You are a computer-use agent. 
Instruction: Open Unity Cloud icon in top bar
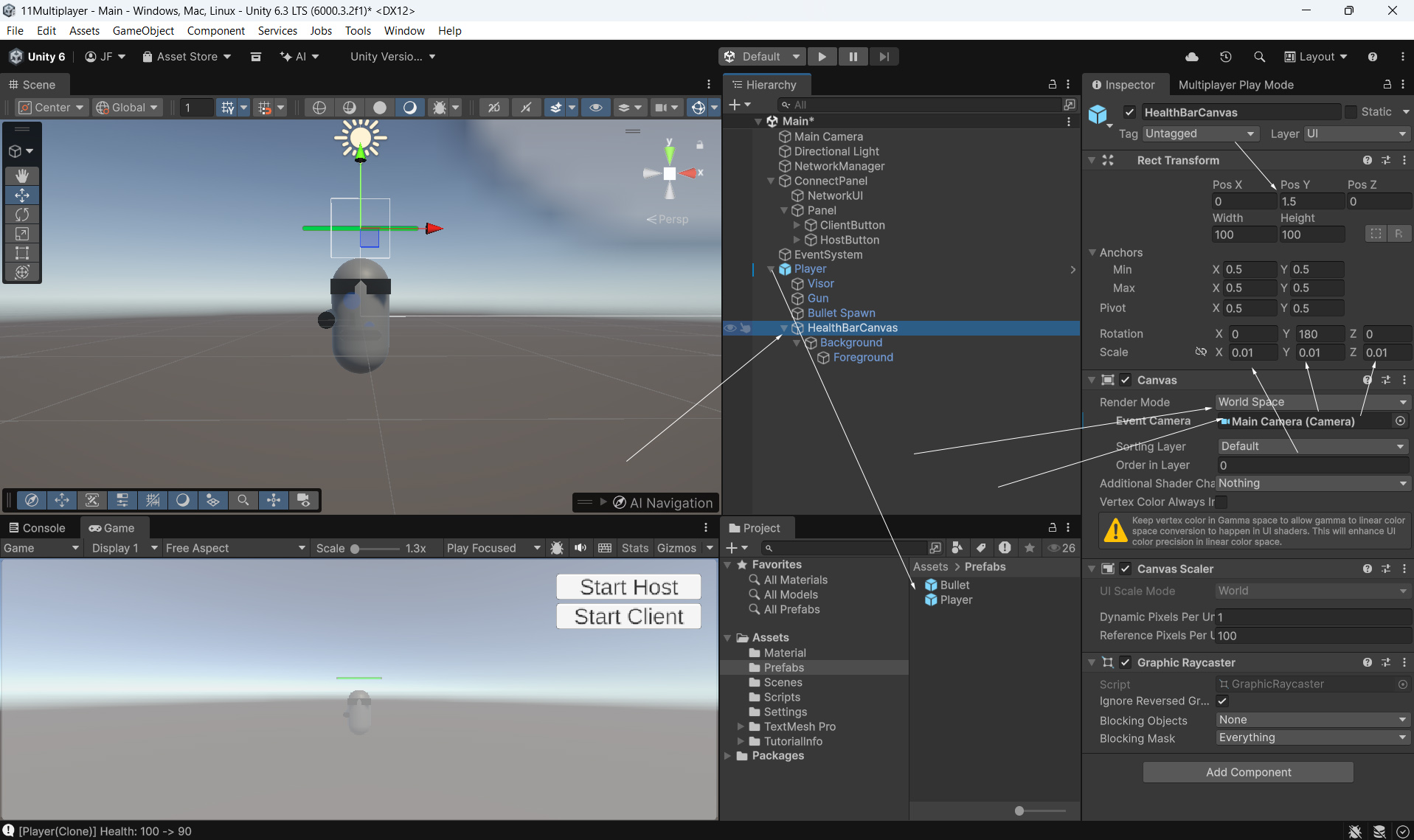(x=1191, y=57)
